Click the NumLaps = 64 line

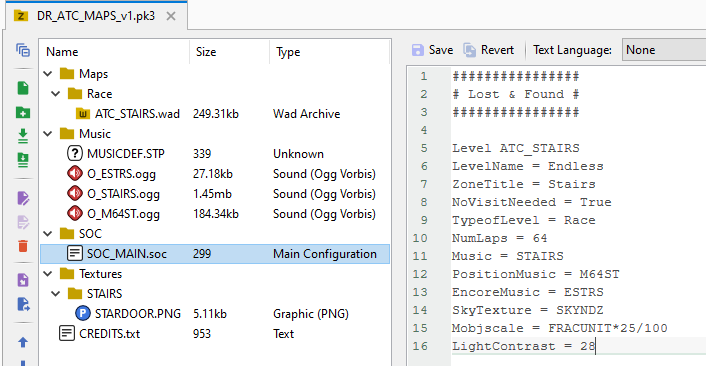[x=500, y=238]
